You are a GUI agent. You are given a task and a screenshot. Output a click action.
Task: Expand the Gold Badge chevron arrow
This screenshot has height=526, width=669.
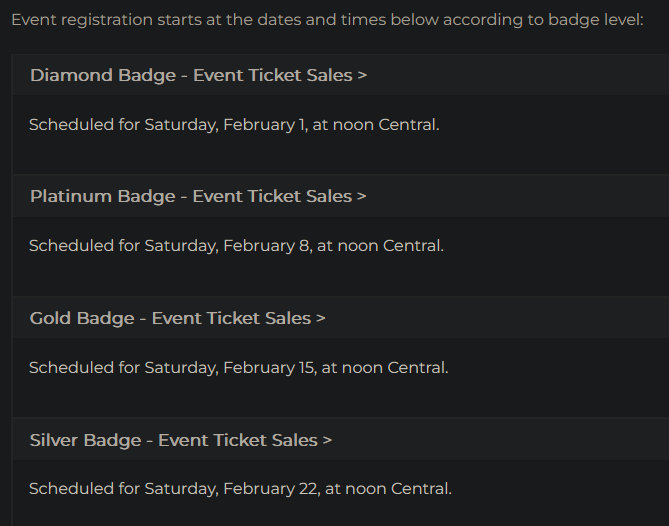[x=321, y=319]
